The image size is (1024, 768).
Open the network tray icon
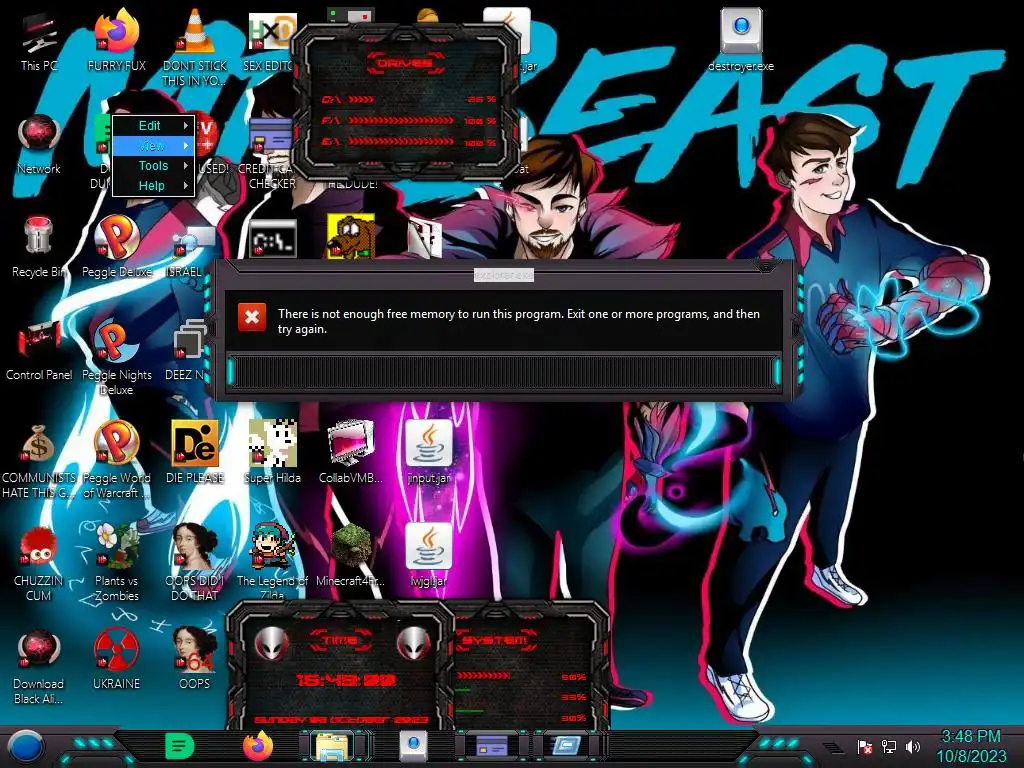point(889,746)
